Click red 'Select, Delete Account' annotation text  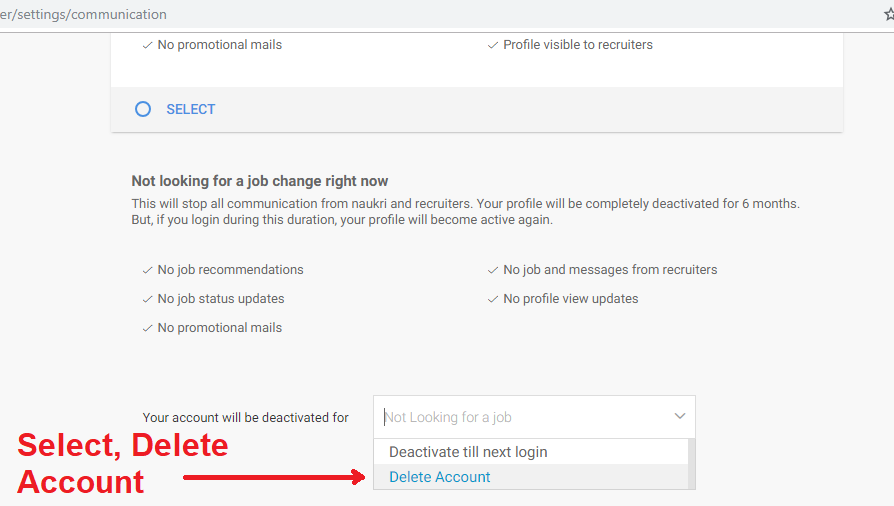click(x=122, y=463)
